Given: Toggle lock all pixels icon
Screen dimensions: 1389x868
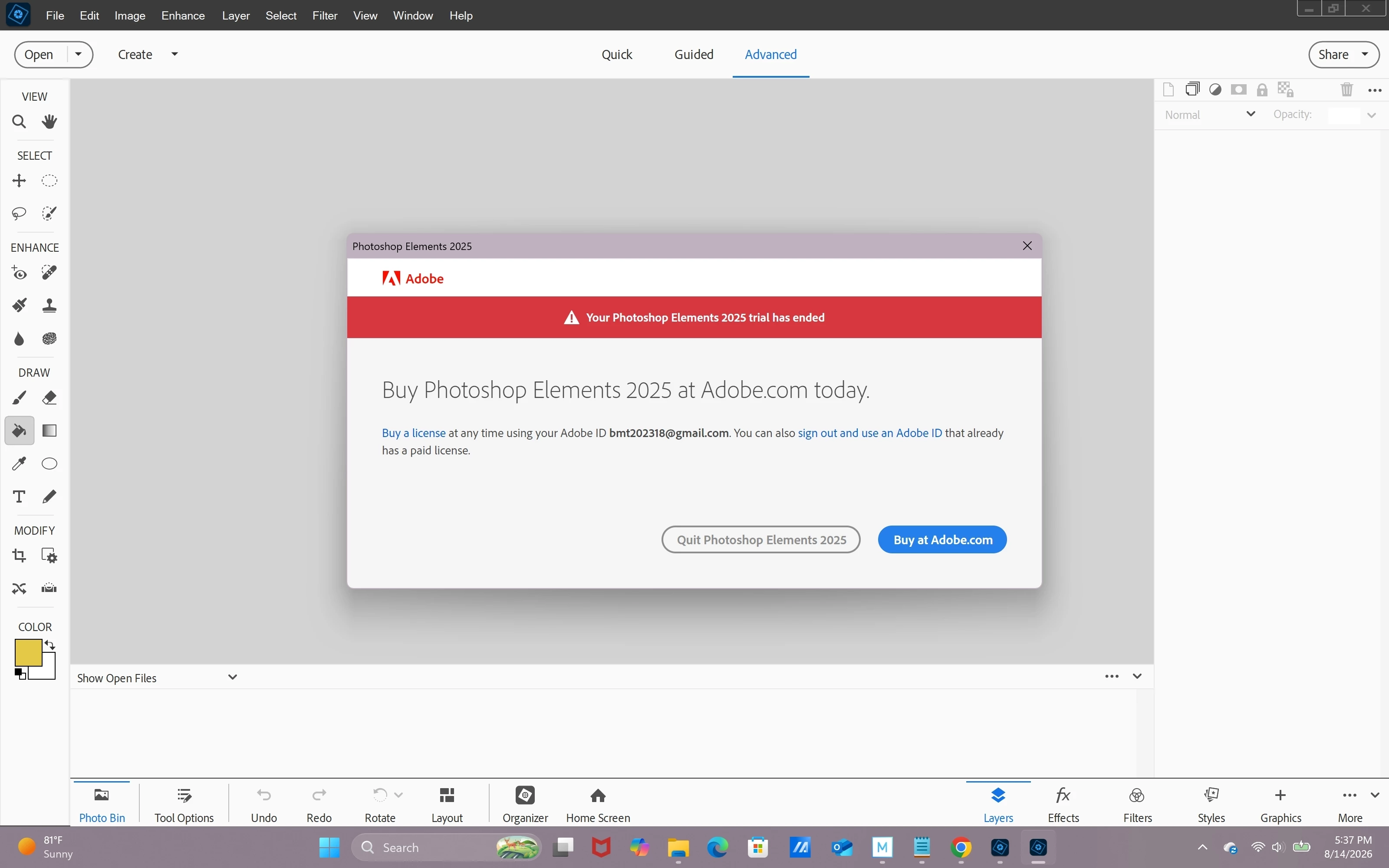Looking at the screenshot, I should click(1262, 89).
